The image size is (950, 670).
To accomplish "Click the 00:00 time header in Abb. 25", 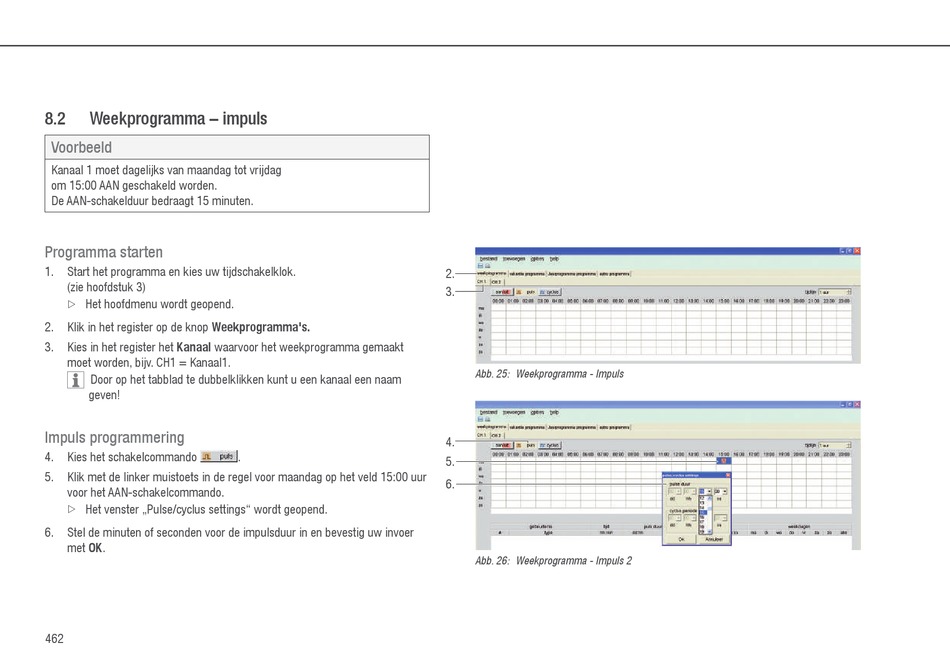I will (x=498, y=300).
